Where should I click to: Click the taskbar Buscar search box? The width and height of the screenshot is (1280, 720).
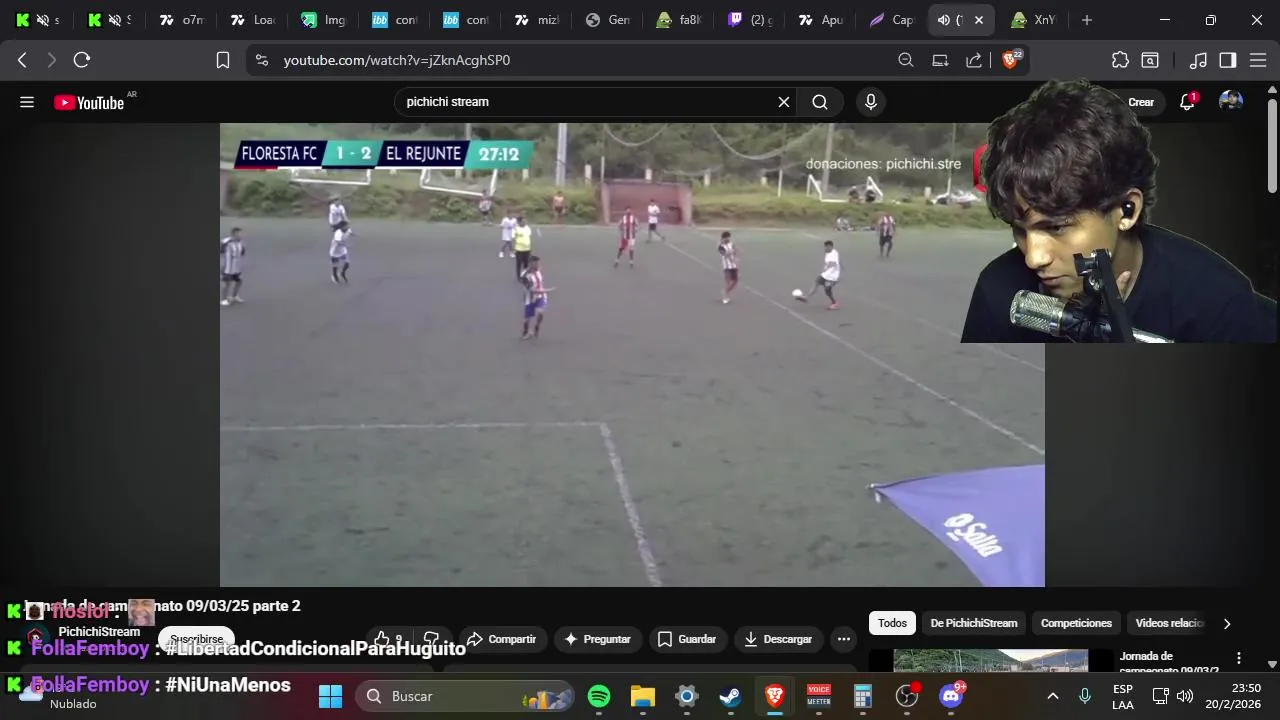point(465,696)
